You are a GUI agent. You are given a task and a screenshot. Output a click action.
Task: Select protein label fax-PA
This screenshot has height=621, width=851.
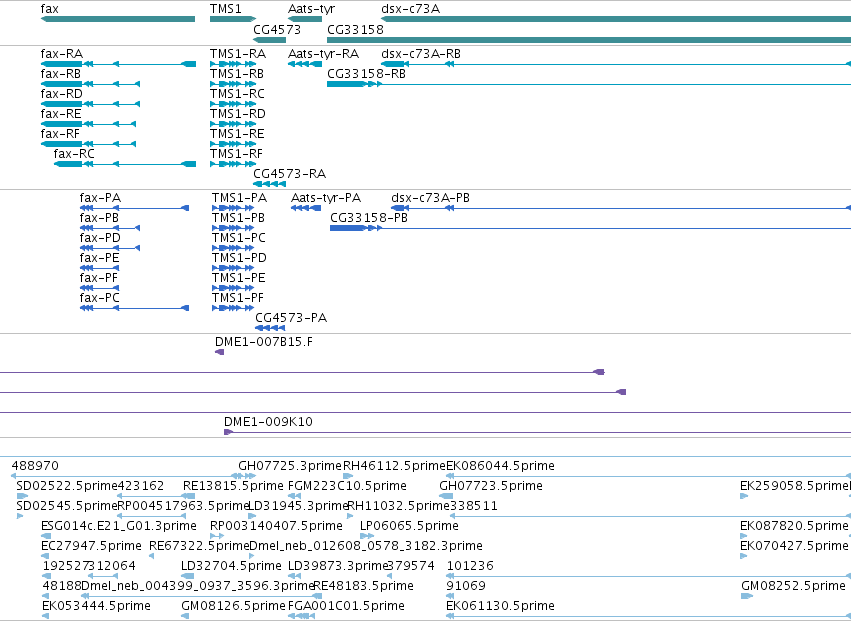(100, 198)
